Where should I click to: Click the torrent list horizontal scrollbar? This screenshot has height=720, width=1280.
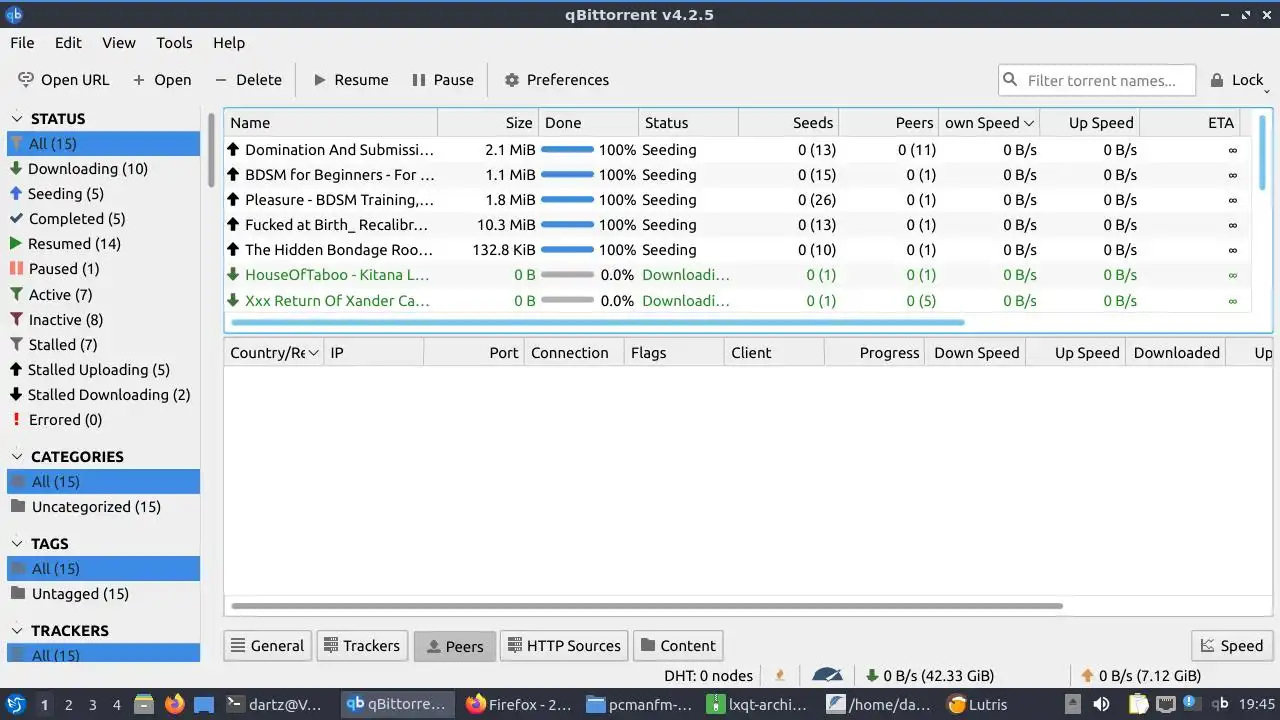(598, 322)
